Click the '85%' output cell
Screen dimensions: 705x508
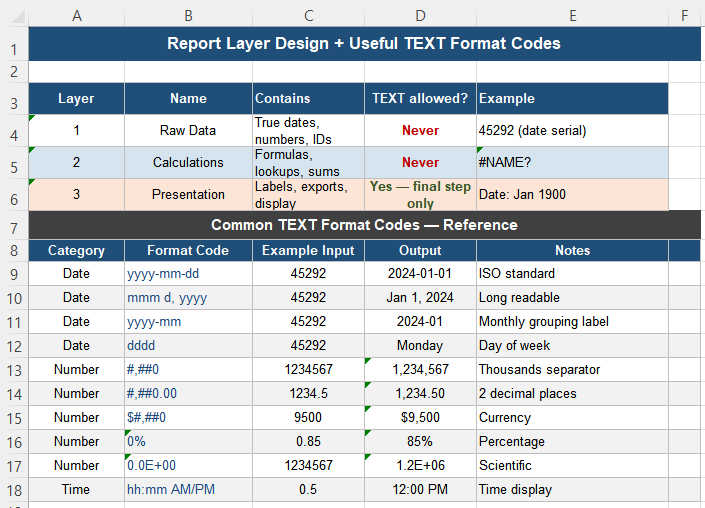[x=420, y=441]
